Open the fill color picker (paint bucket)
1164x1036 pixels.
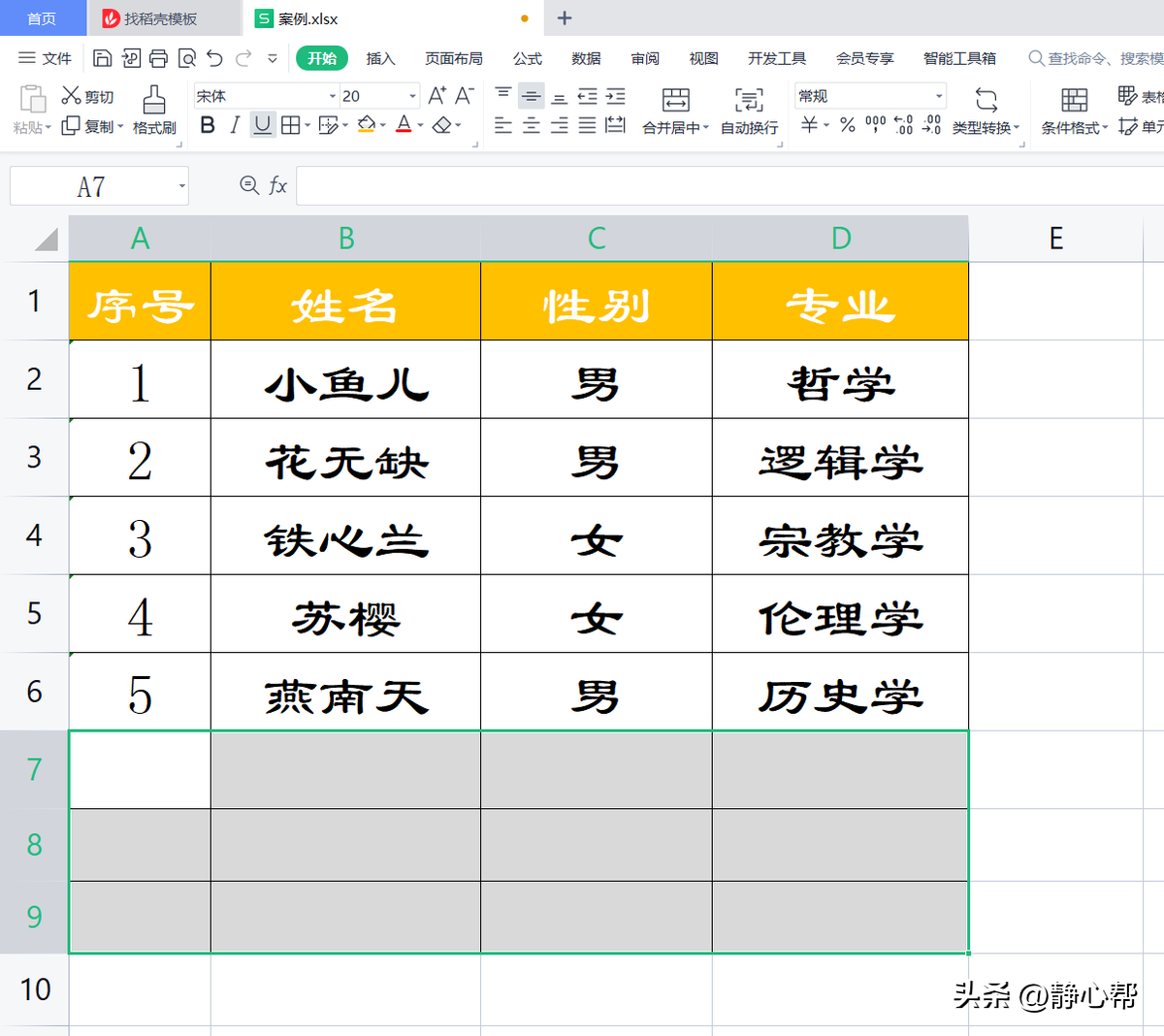point(366,125)
